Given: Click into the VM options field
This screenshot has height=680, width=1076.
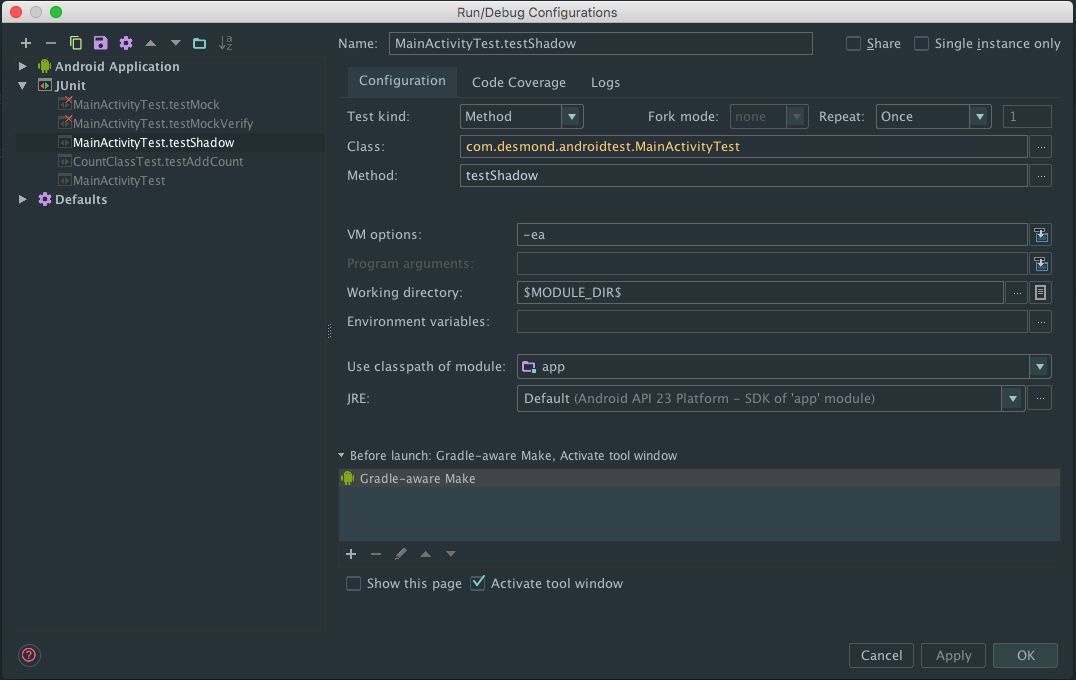Looking at the screenshot, I should pyautogui.click(x=771, y=235).
